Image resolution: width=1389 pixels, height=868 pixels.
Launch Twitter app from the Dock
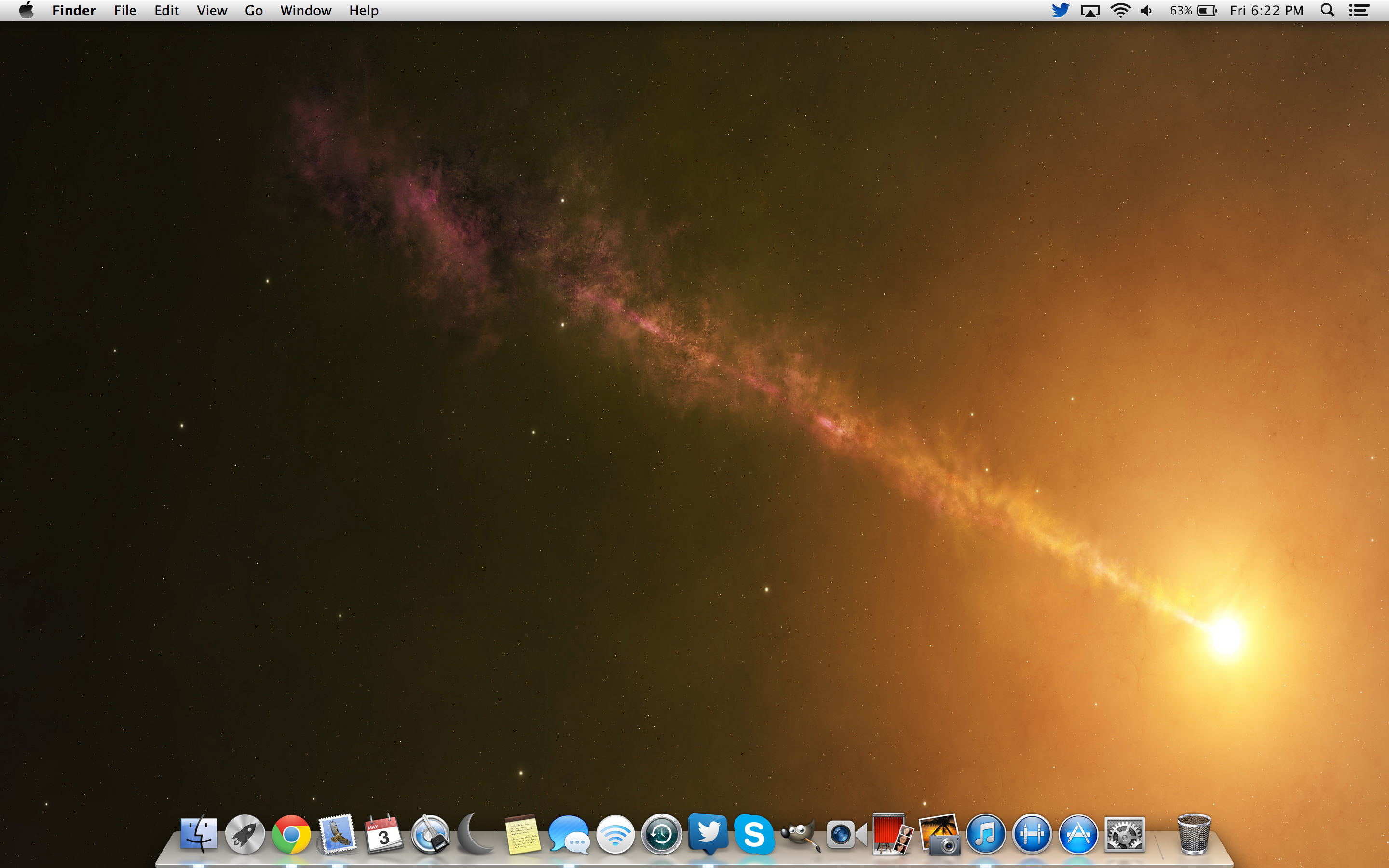pyautogui.click(x=708, y=833)
